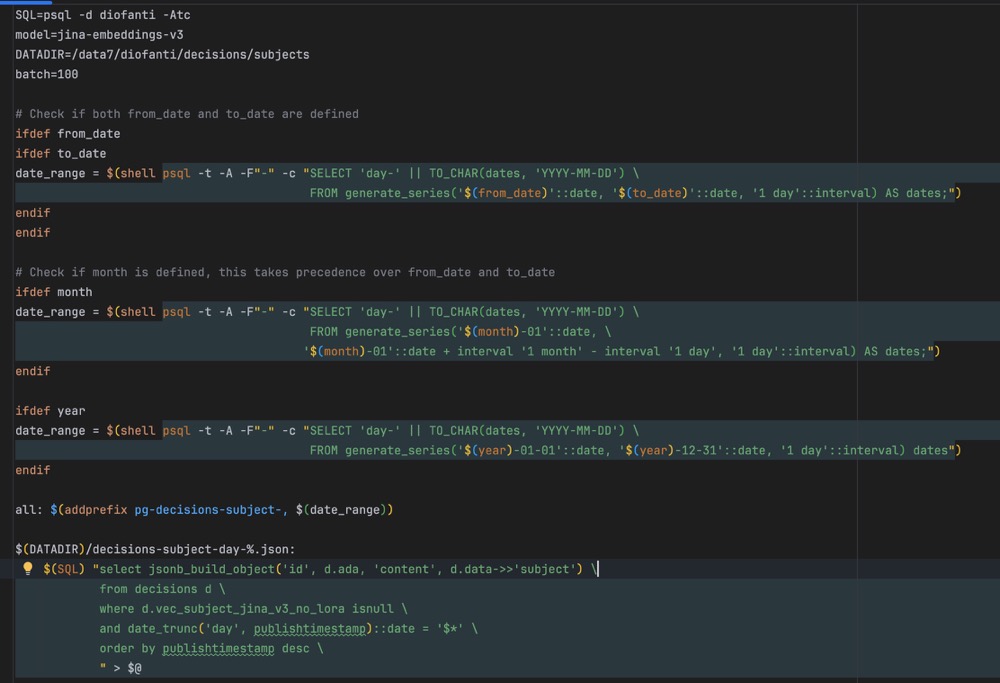This screenshot has height=683, width=1000.
Task: Click '$(to_date)' variable in the generate_series line
Action: pos(653,193)
